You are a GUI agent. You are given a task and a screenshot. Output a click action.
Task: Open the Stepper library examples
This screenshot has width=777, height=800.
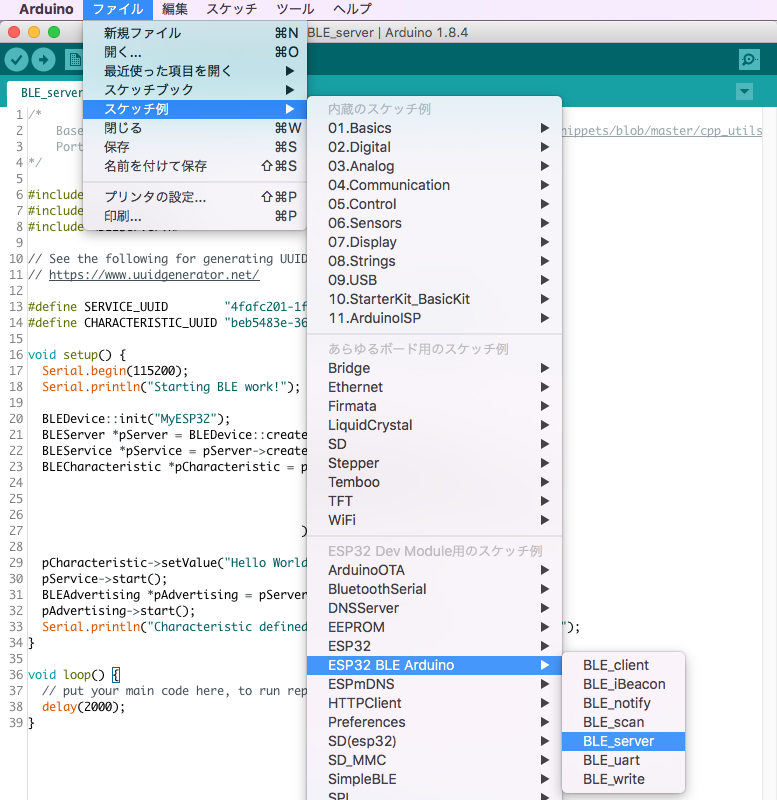click(x=435, y=463)
